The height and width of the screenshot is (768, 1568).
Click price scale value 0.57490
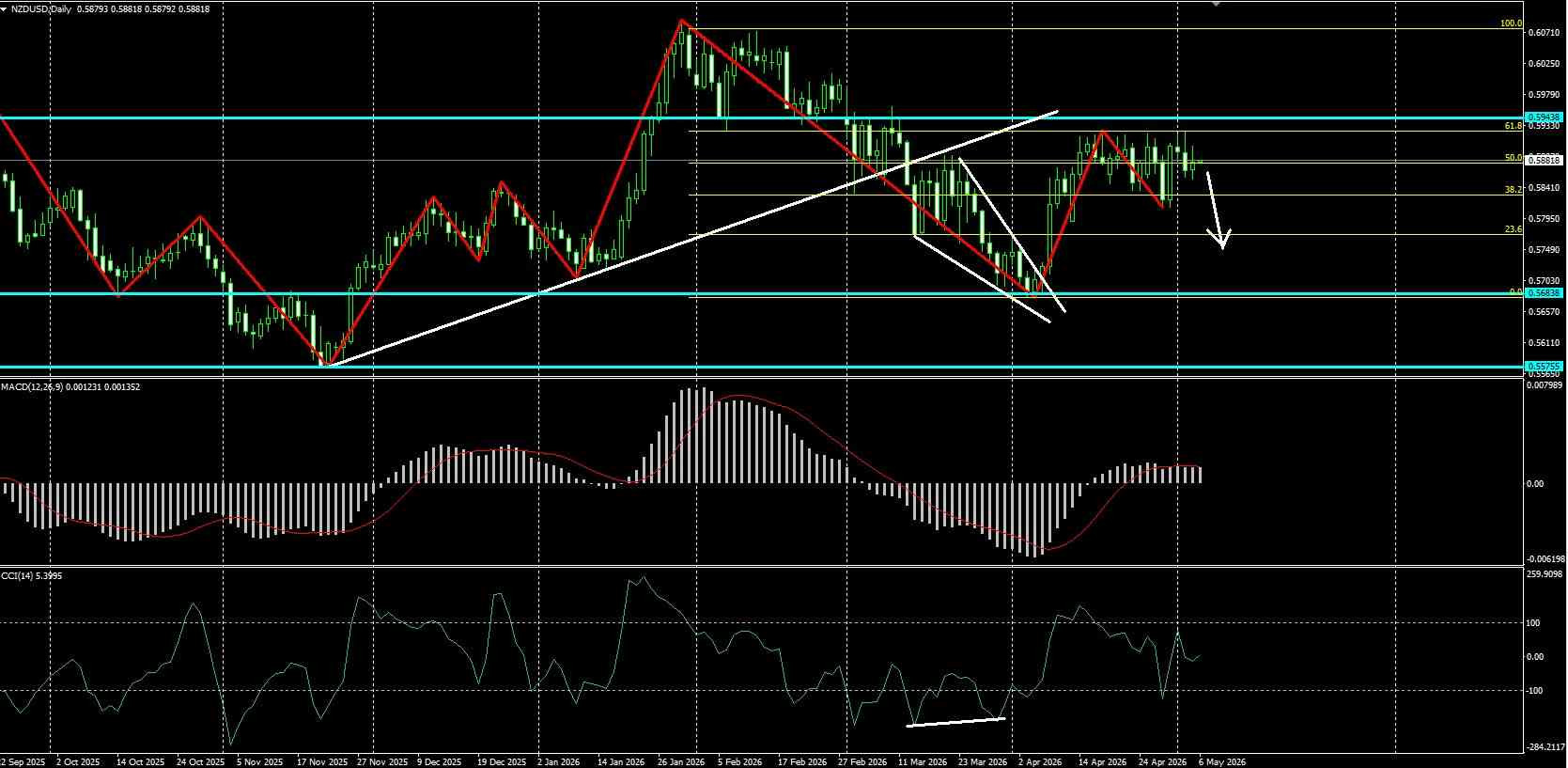point(1545,250)
